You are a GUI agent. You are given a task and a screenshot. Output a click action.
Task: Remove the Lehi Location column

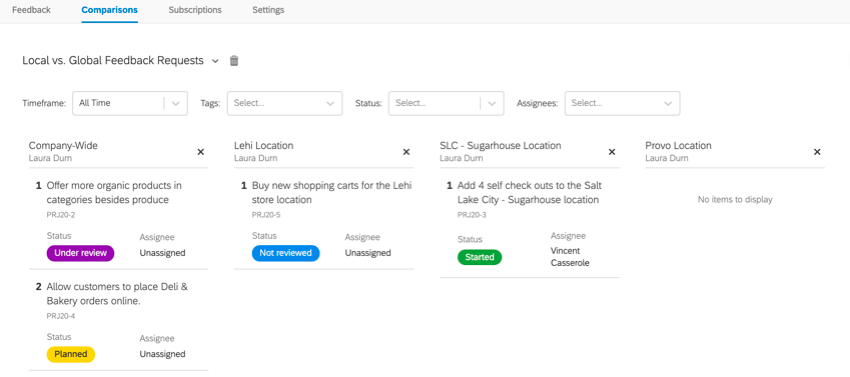(x=406, y=152)
